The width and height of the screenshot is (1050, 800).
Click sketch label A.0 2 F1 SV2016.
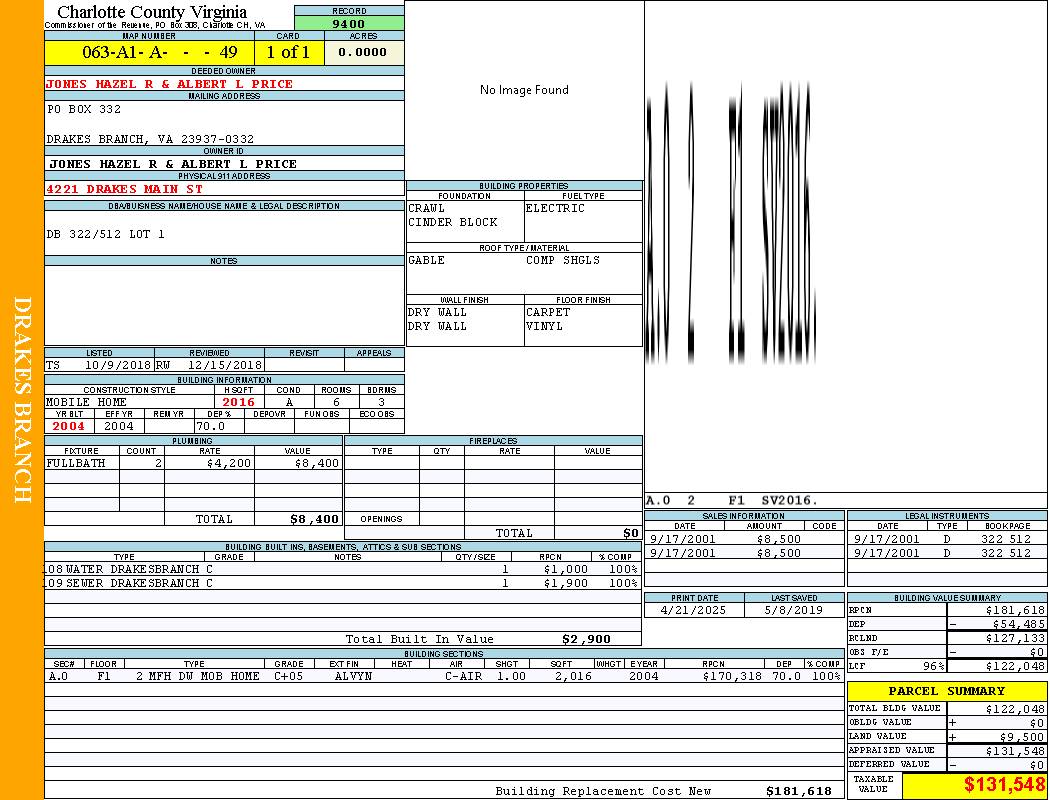coord(732,501)
